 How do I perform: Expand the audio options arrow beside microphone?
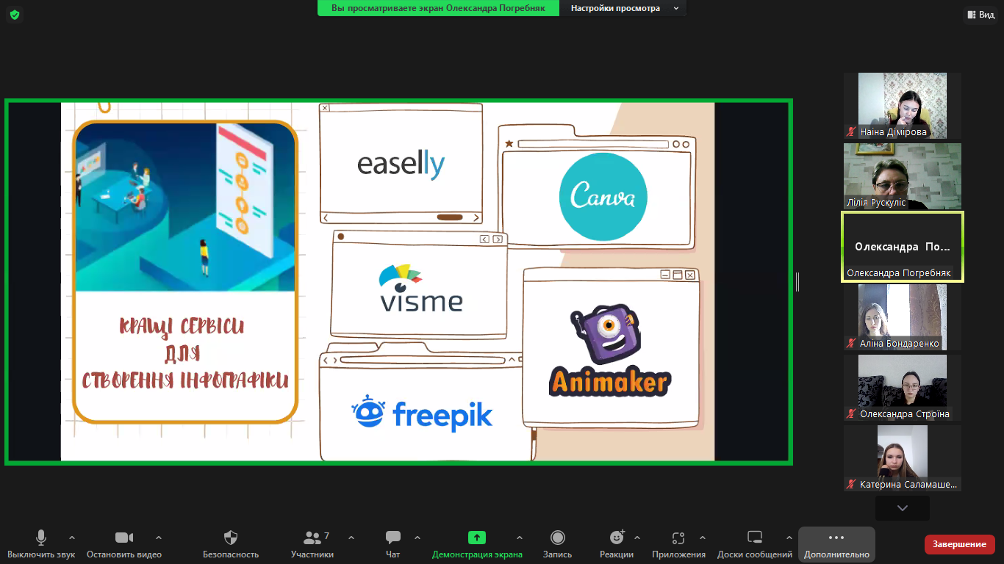(71, 537)
